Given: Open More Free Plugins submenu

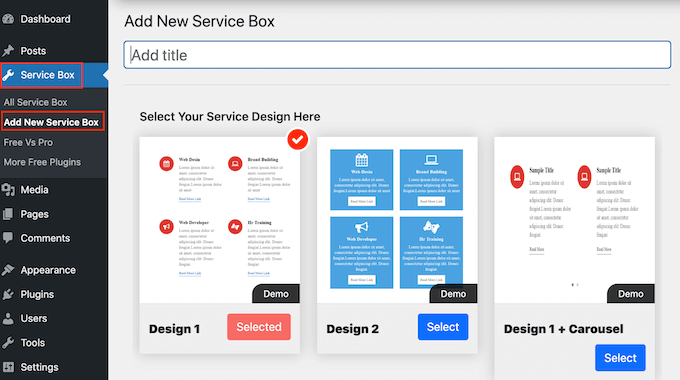Looking at the screenshot, I should click(42, 162).
